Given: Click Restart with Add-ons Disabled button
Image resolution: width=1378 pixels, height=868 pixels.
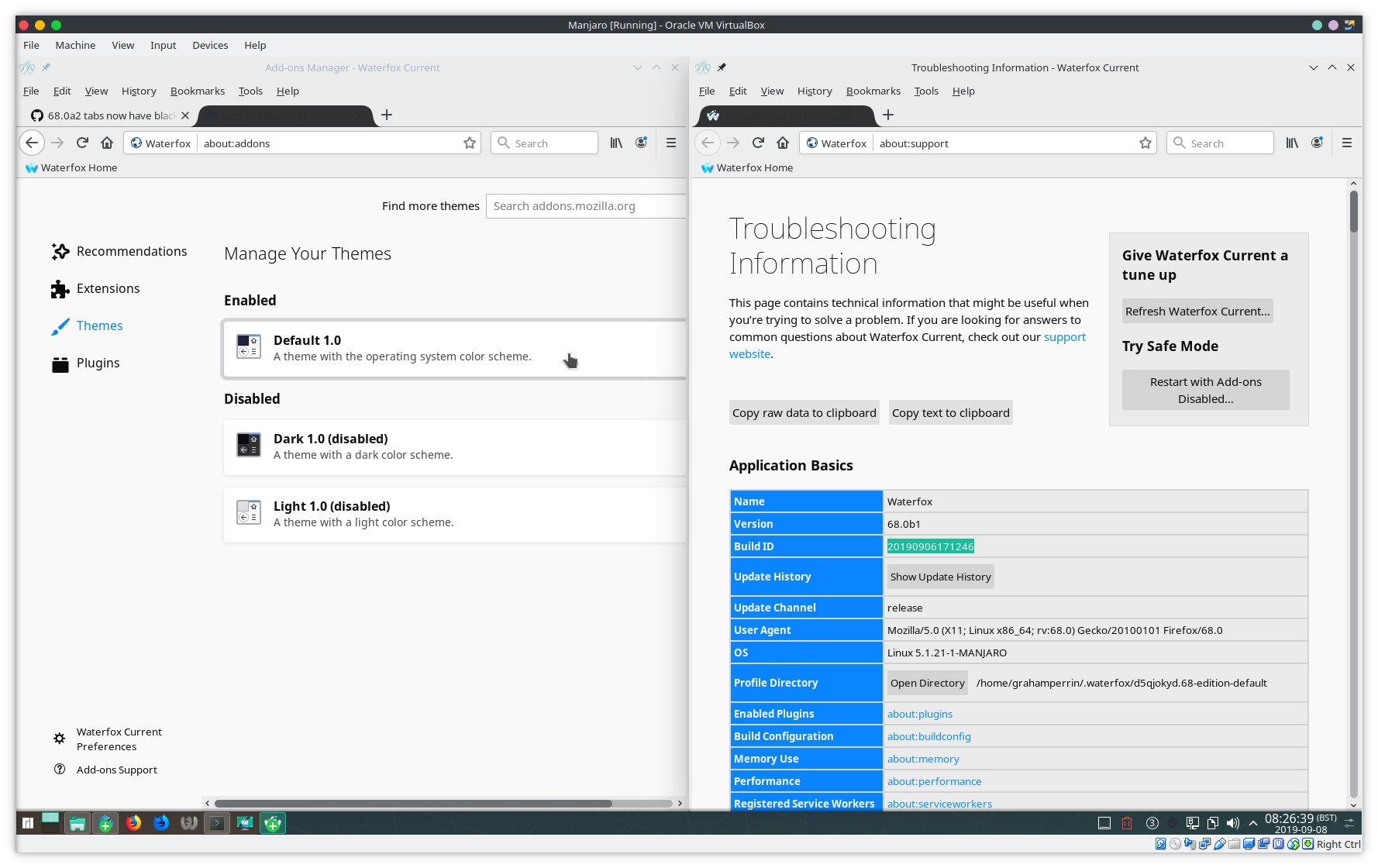Looking at the screenshot, I should pyautogui.click(x=1205, y=390).
